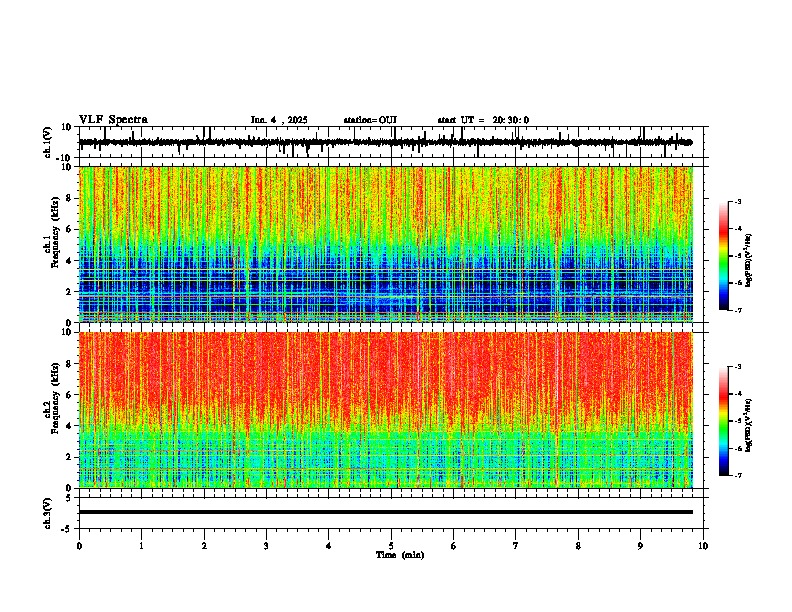Image resolution: width=792 pixels, height=612 pixels.
Task: Click time axis tick label "2"
Action: (204, 545)
